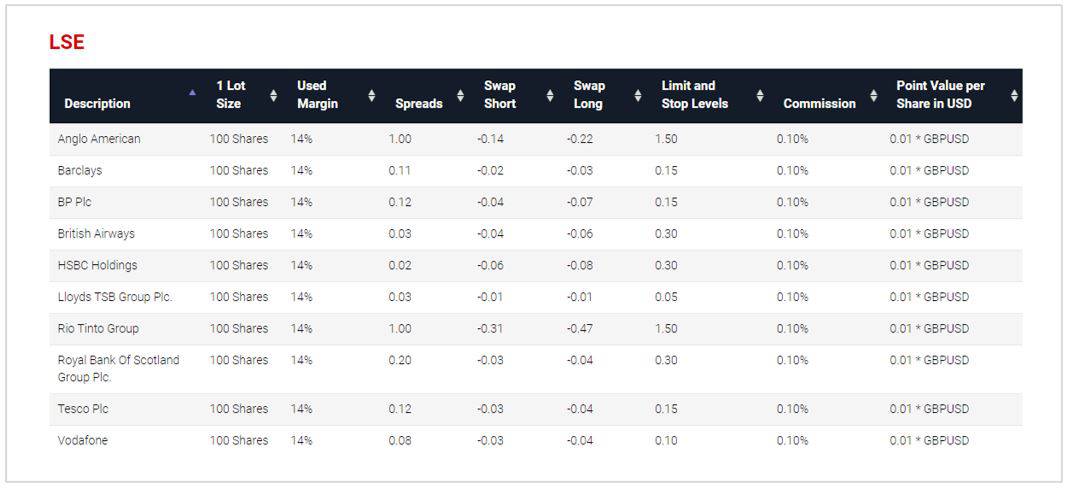Toggle sort icon next to Used Margin

click(372, 96)
